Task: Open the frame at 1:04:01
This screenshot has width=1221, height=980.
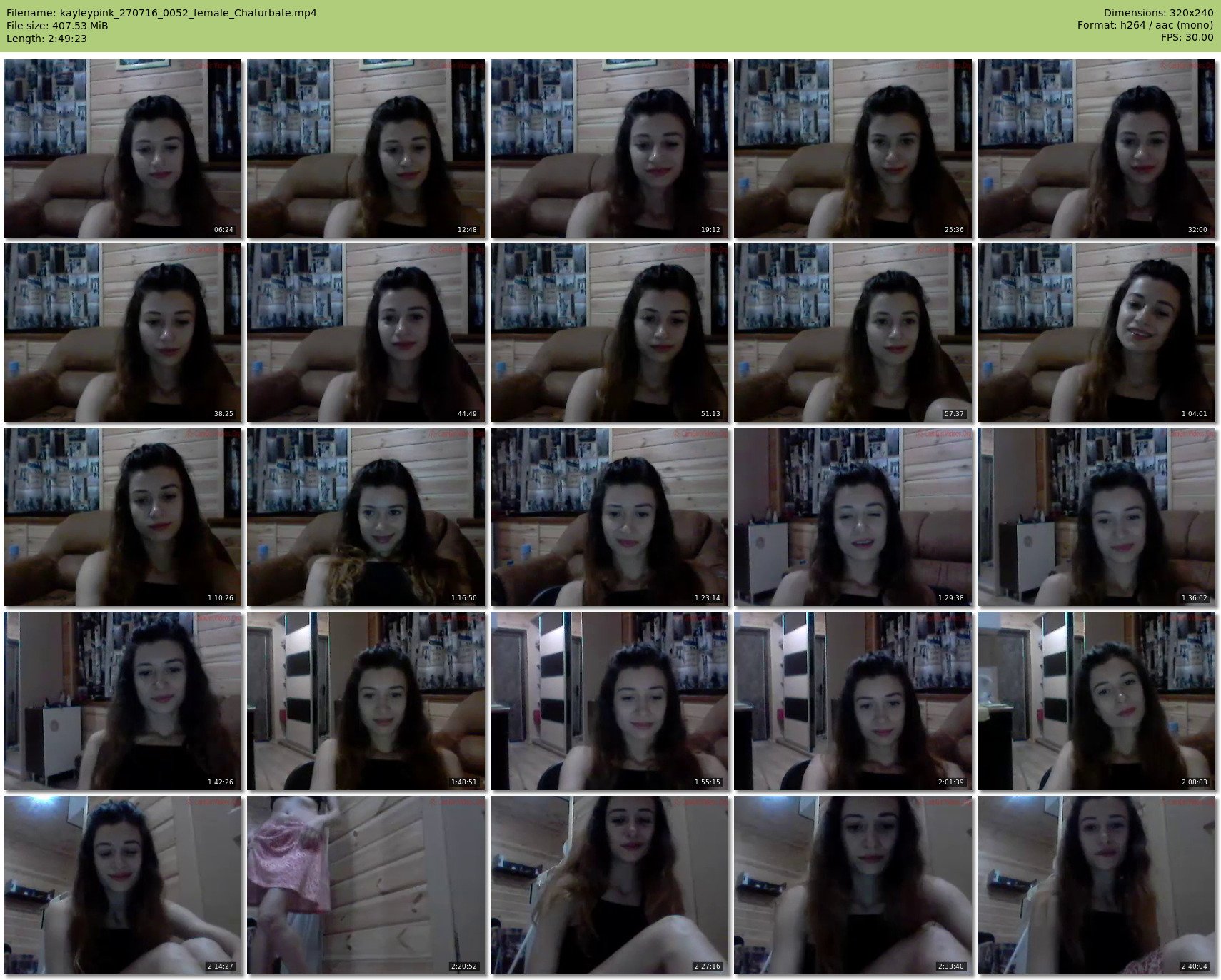Action: pos(1097,333)
